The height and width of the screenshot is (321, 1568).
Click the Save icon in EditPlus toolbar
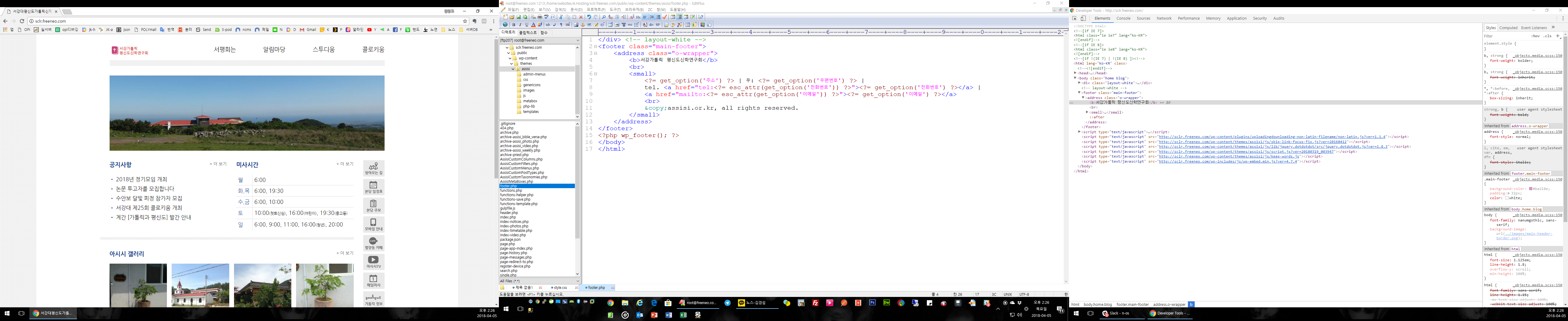(x=519, y=17)
